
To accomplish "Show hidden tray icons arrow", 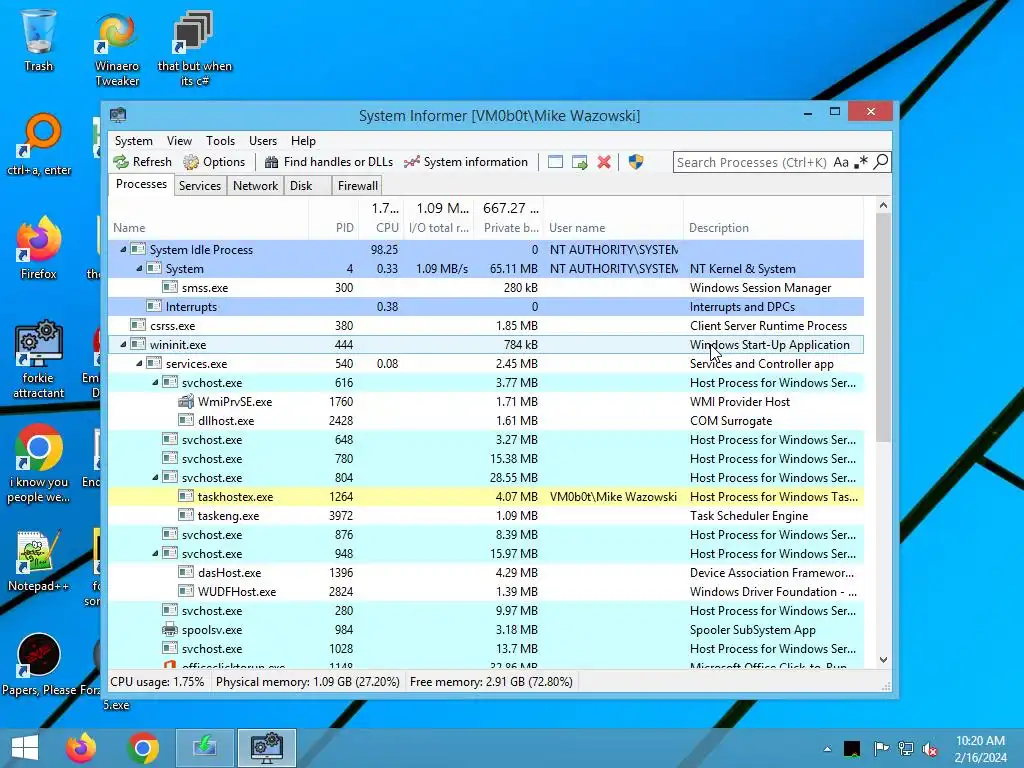I will point(827,749).
